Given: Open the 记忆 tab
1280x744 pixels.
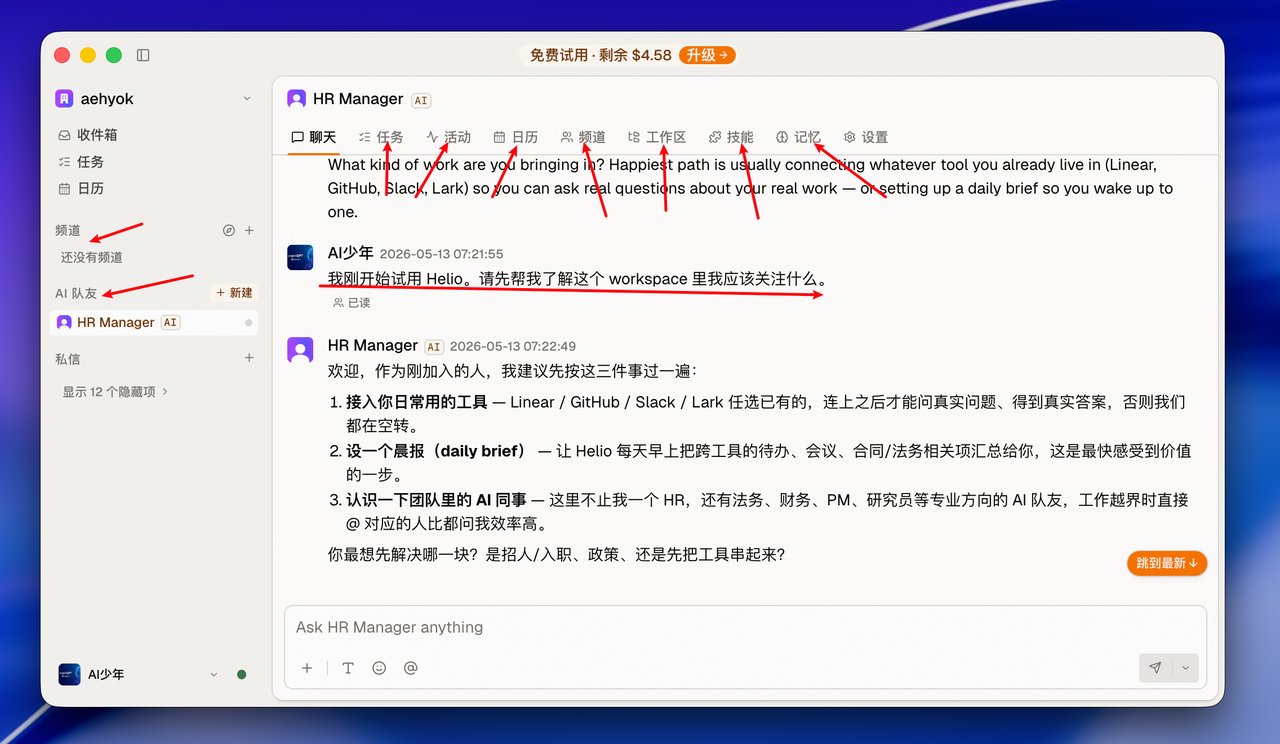Looking at the screenshot, I should point(798,137).
